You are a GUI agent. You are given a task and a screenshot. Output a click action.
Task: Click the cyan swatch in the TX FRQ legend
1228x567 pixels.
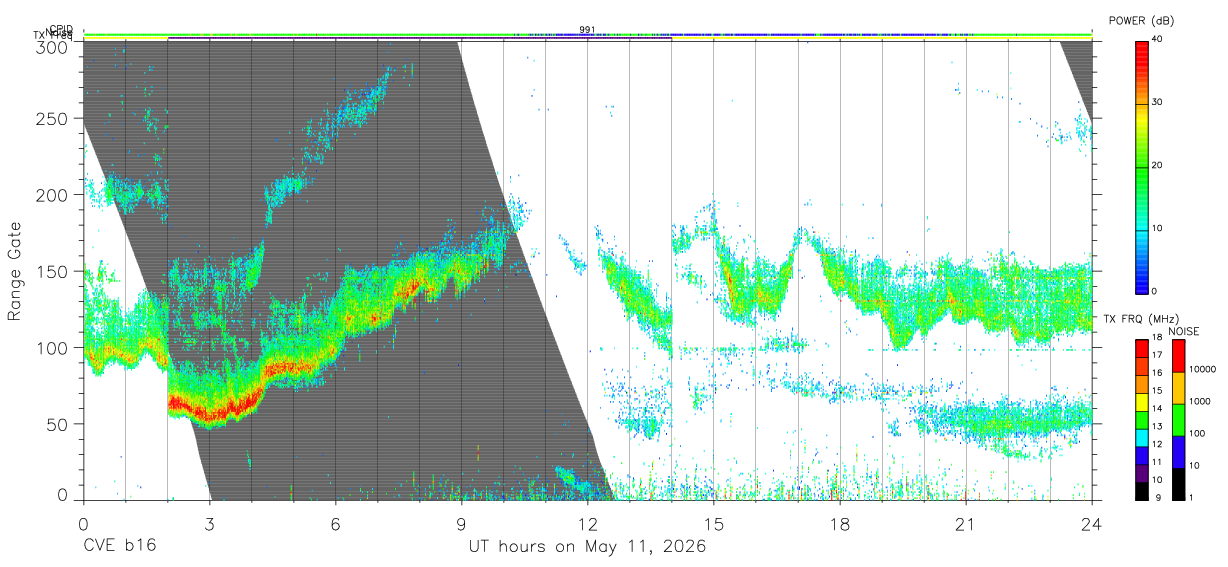(x=1141, y=436)
